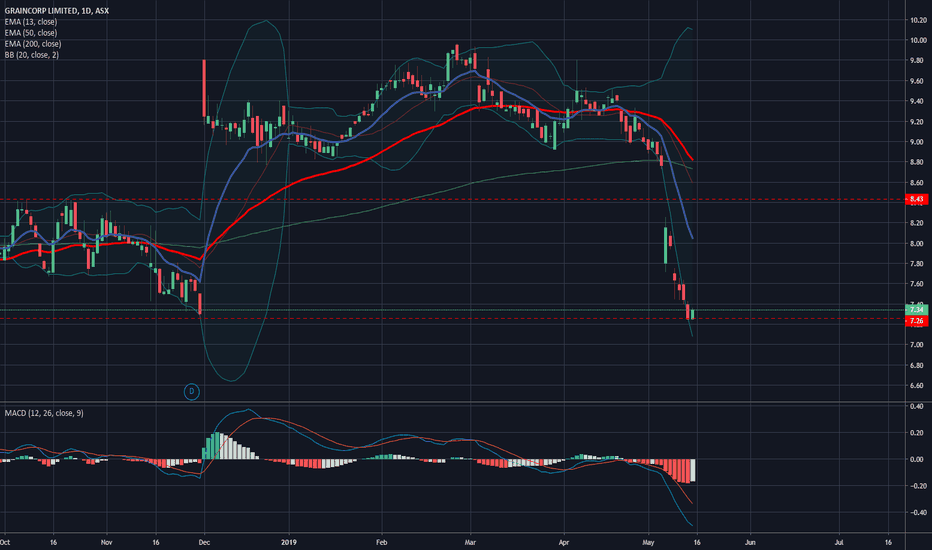This screenshot has width=932, height=550.
Task: Click the 6.60 price axis label
Action: 918,385
